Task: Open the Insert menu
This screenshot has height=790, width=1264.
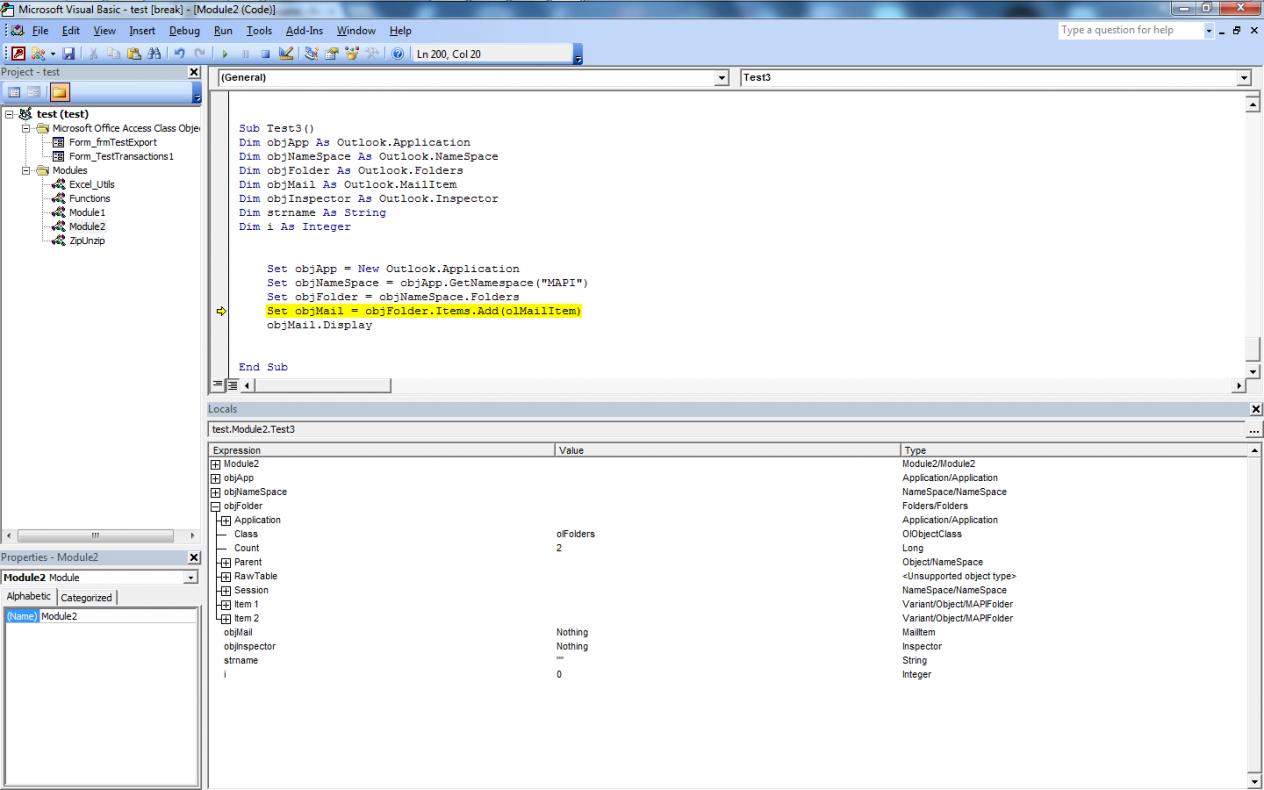Action: point(142,31)
